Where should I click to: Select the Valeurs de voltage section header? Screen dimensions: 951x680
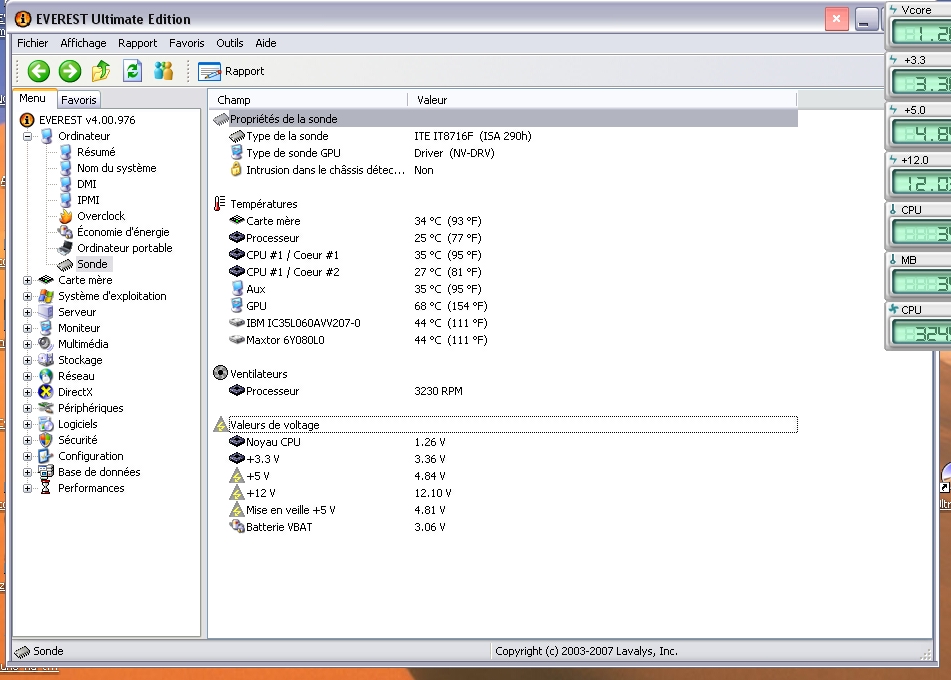coord(274,425)
